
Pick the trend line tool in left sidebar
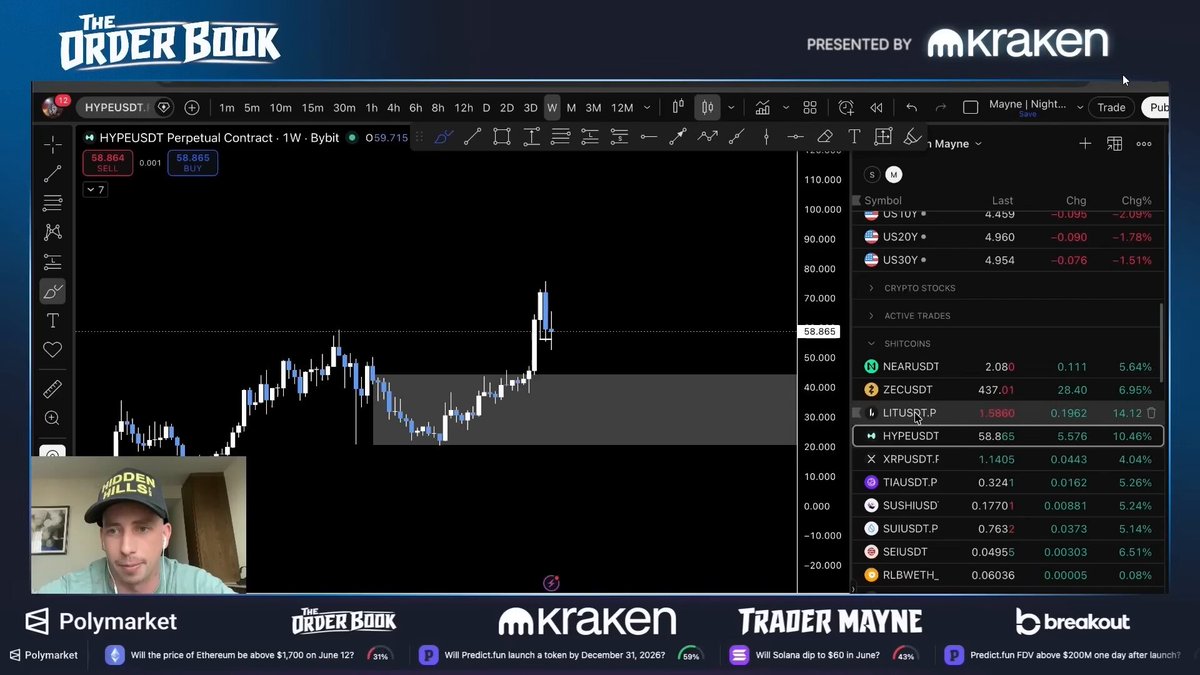[x=53, y=174]
